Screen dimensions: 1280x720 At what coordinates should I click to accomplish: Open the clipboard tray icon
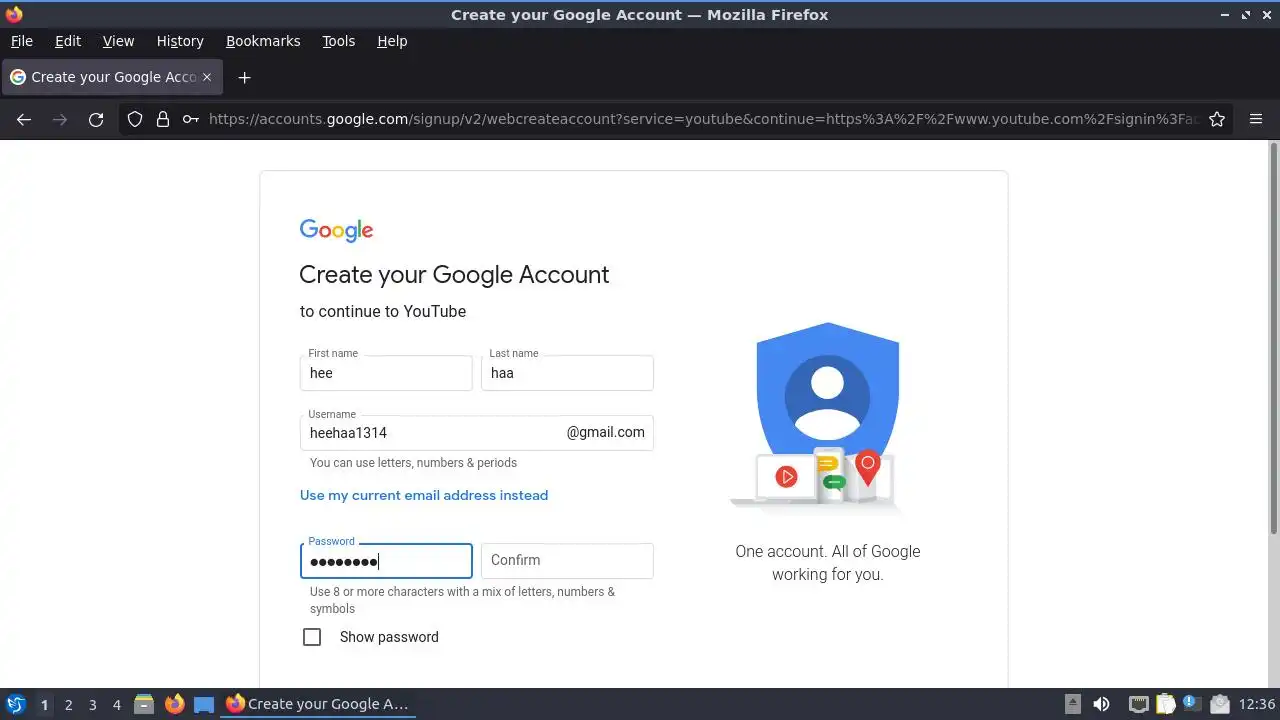point(1165,704)
